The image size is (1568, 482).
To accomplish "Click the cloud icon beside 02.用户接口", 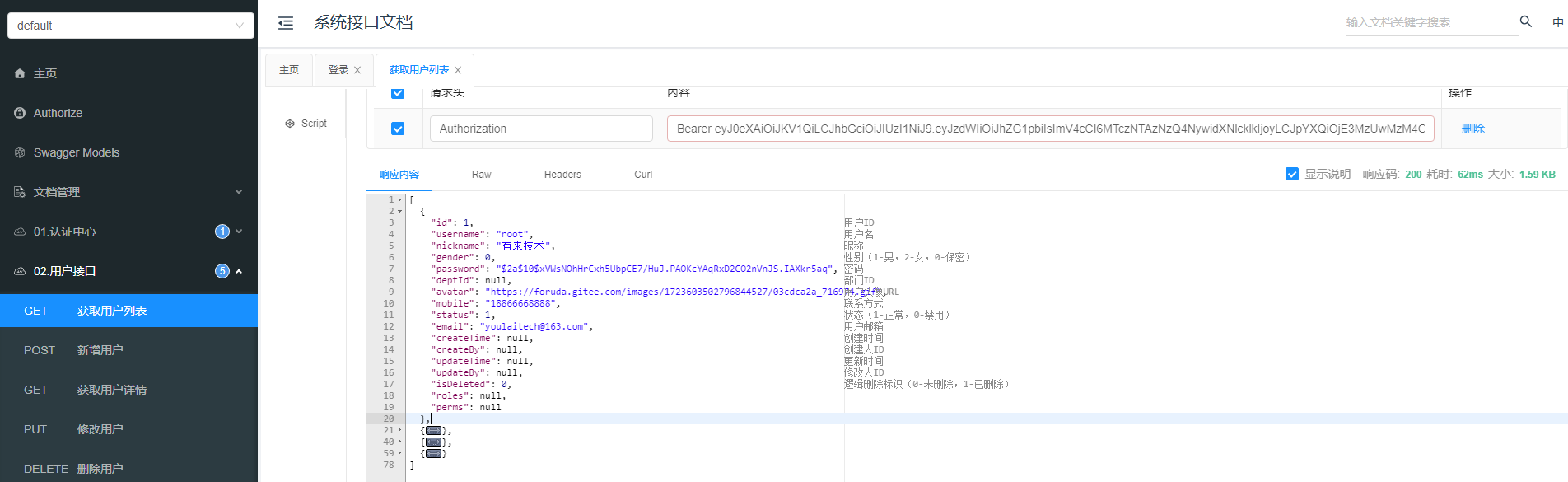I will [x=20, y=271].
